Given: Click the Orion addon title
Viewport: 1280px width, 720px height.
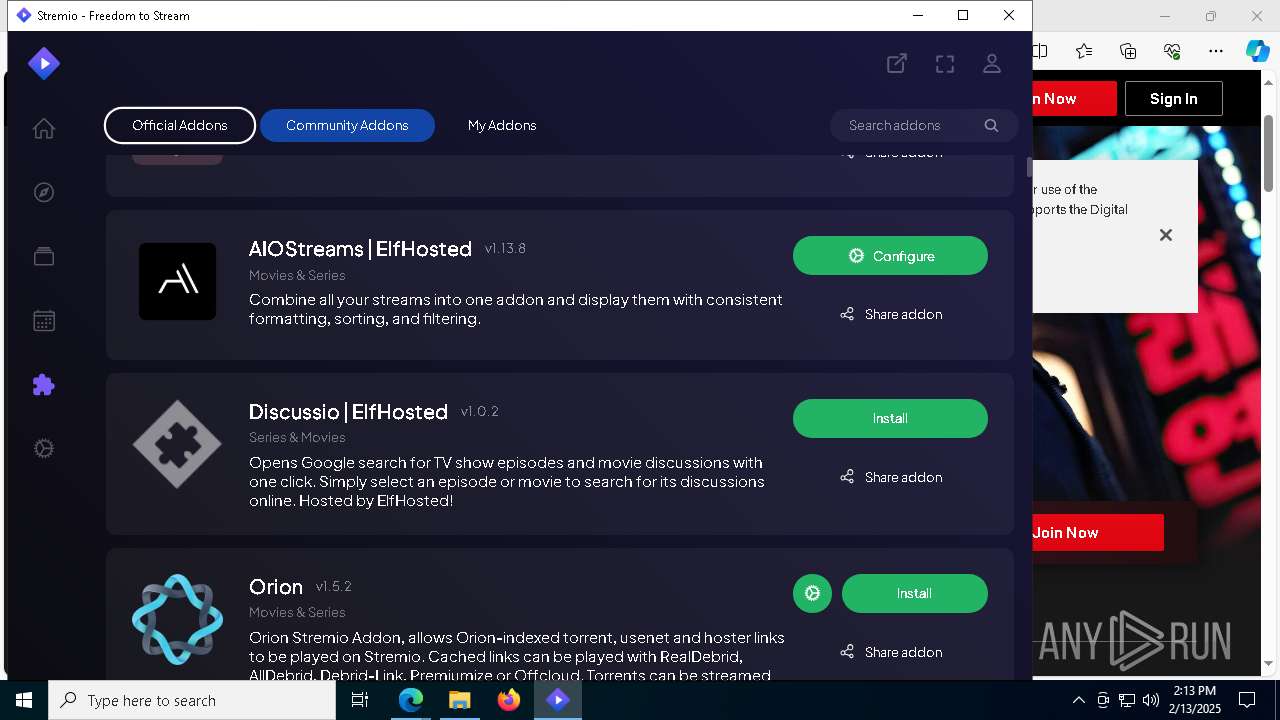Looking at the screenshot, I should tap(276, 587).
